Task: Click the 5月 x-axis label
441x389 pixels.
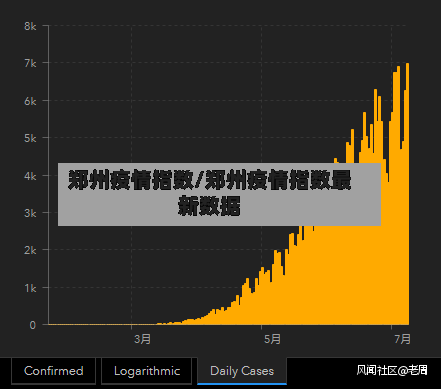Action: 272,339
